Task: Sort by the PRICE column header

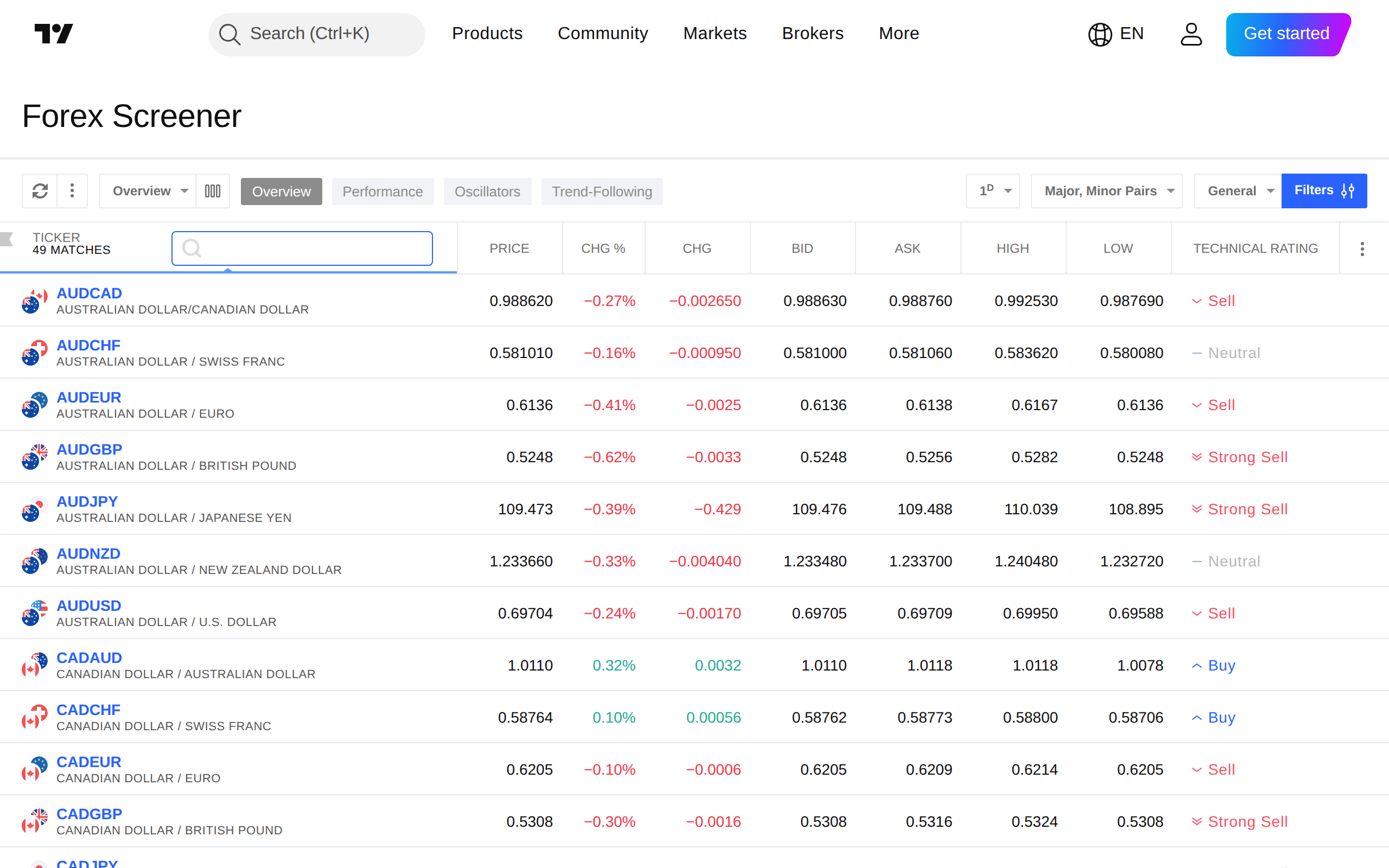Action: click(509, 248)
